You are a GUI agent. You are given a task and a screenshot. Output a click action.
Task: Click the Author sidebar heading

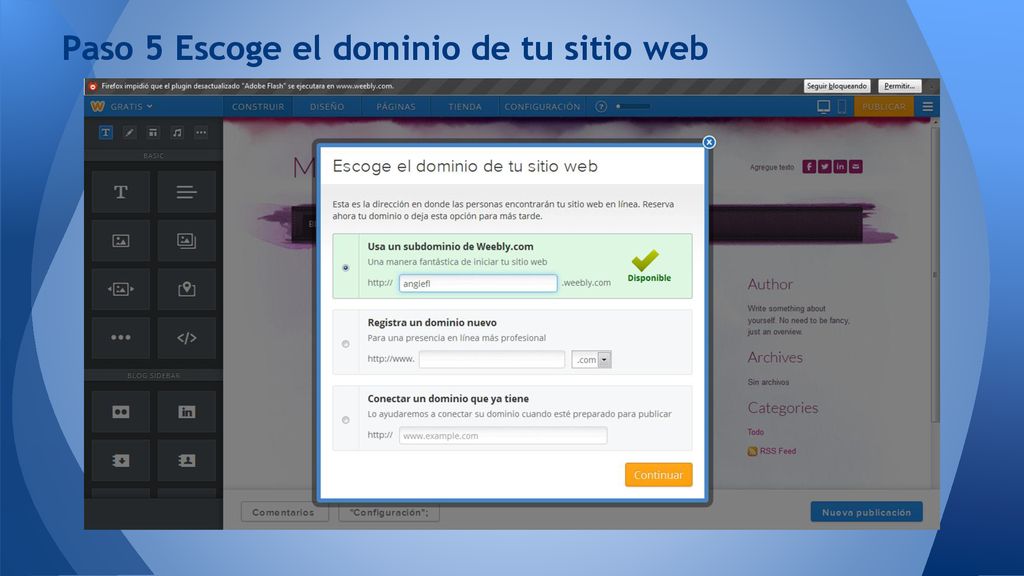point(770,285)
